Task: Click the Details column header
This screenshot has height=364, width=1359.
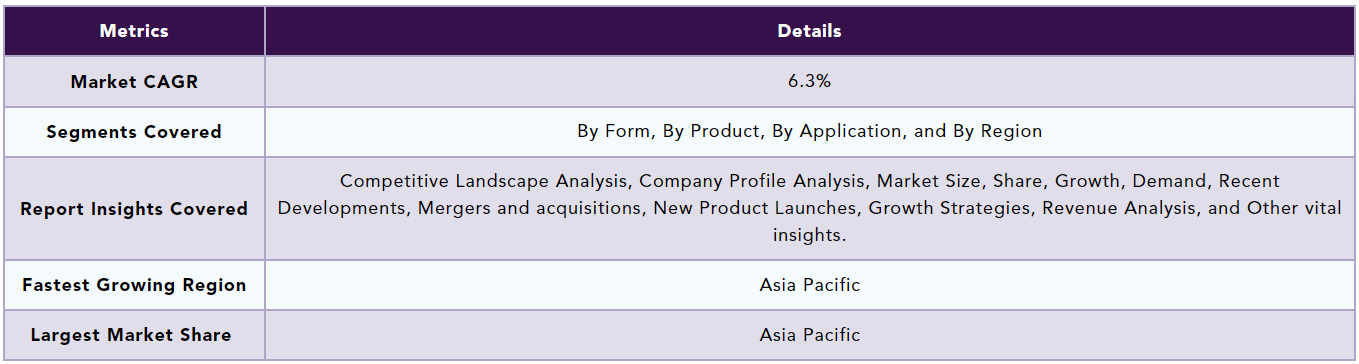Action: click(809, 31)
